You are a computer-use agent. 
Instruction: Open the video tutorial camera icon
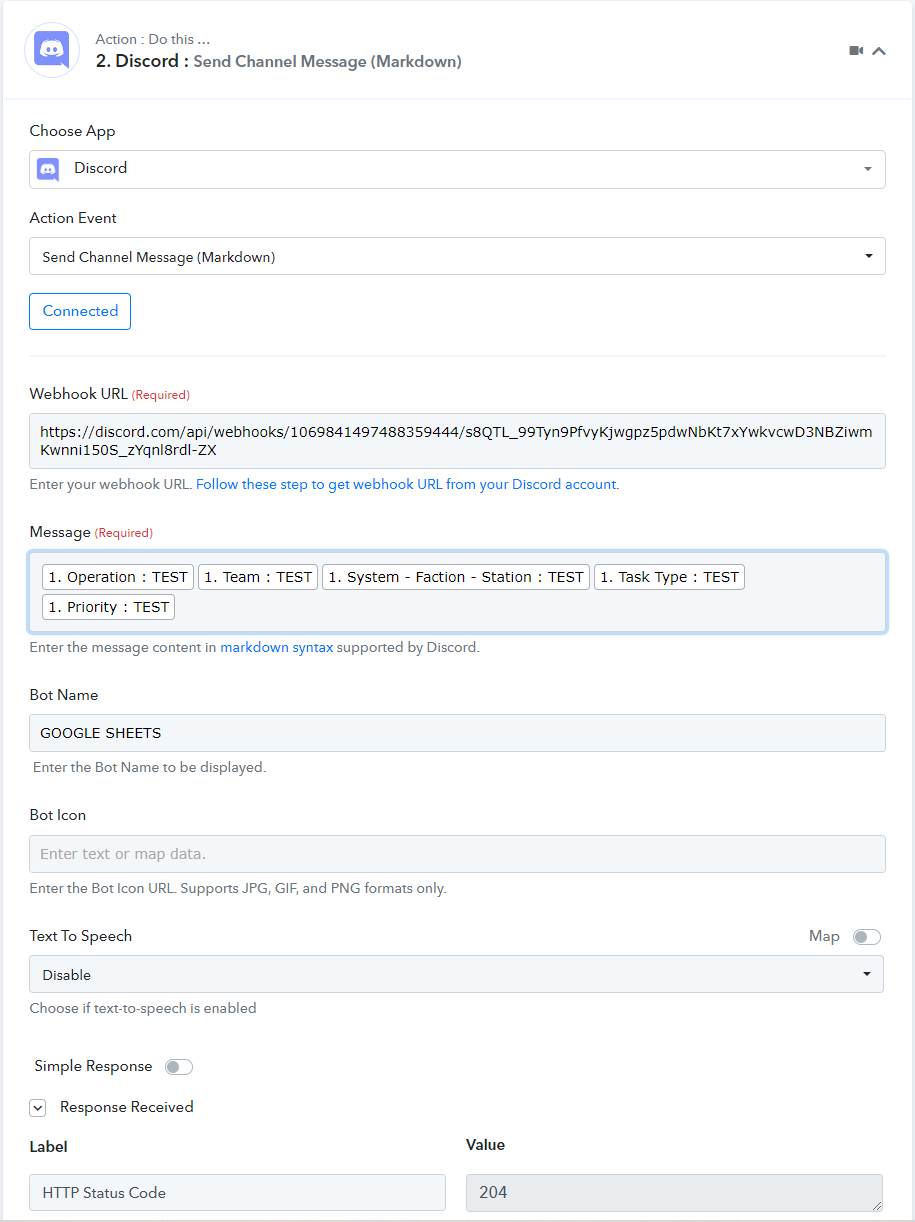pyautogui.click(x=856, y=51)
